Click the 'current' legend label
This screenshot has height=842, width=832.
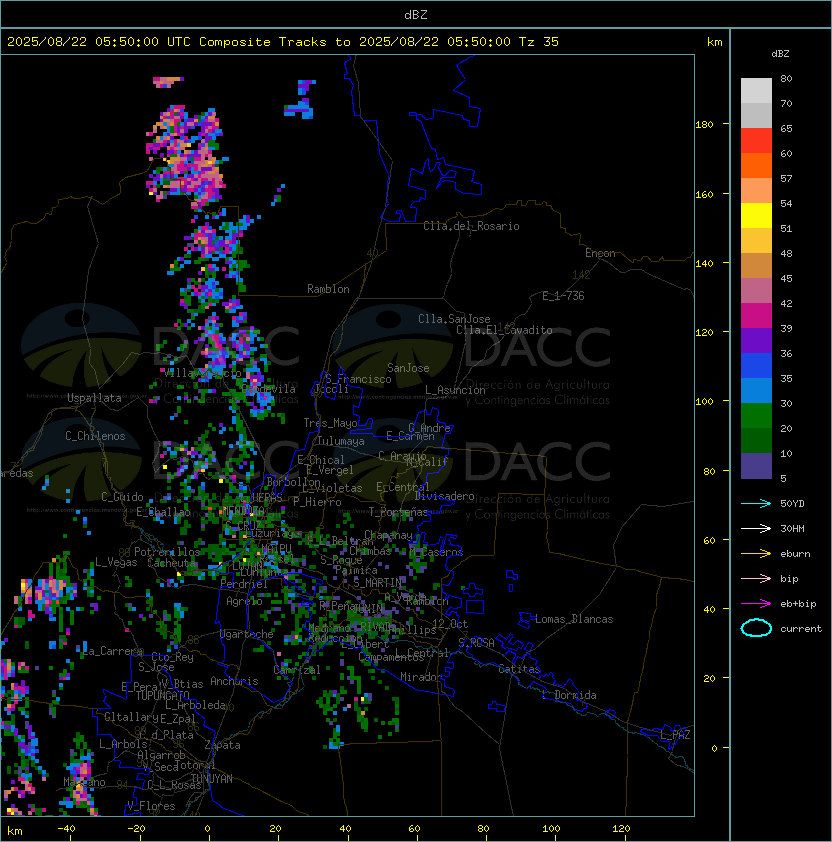801,629
